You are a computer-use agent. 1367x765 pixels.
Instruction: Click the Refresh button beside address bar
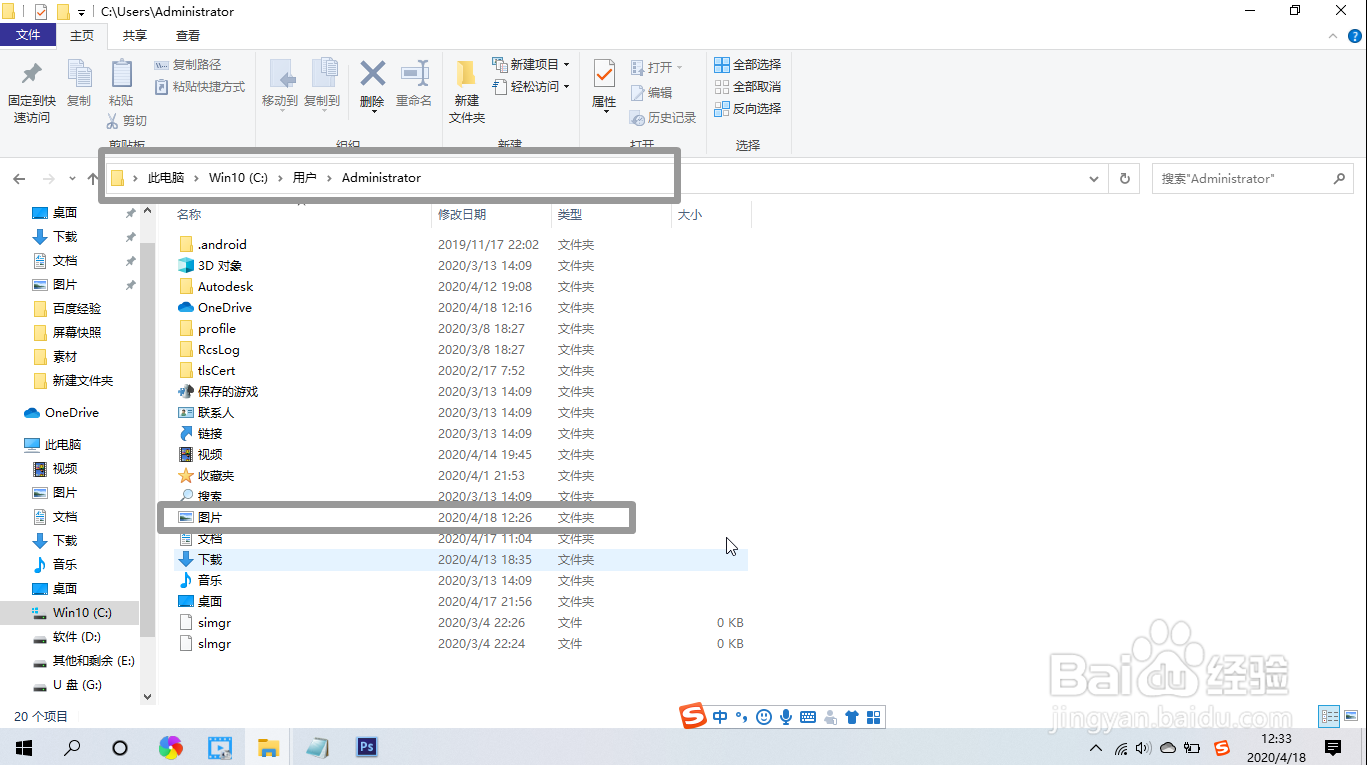coord(1125,179)
